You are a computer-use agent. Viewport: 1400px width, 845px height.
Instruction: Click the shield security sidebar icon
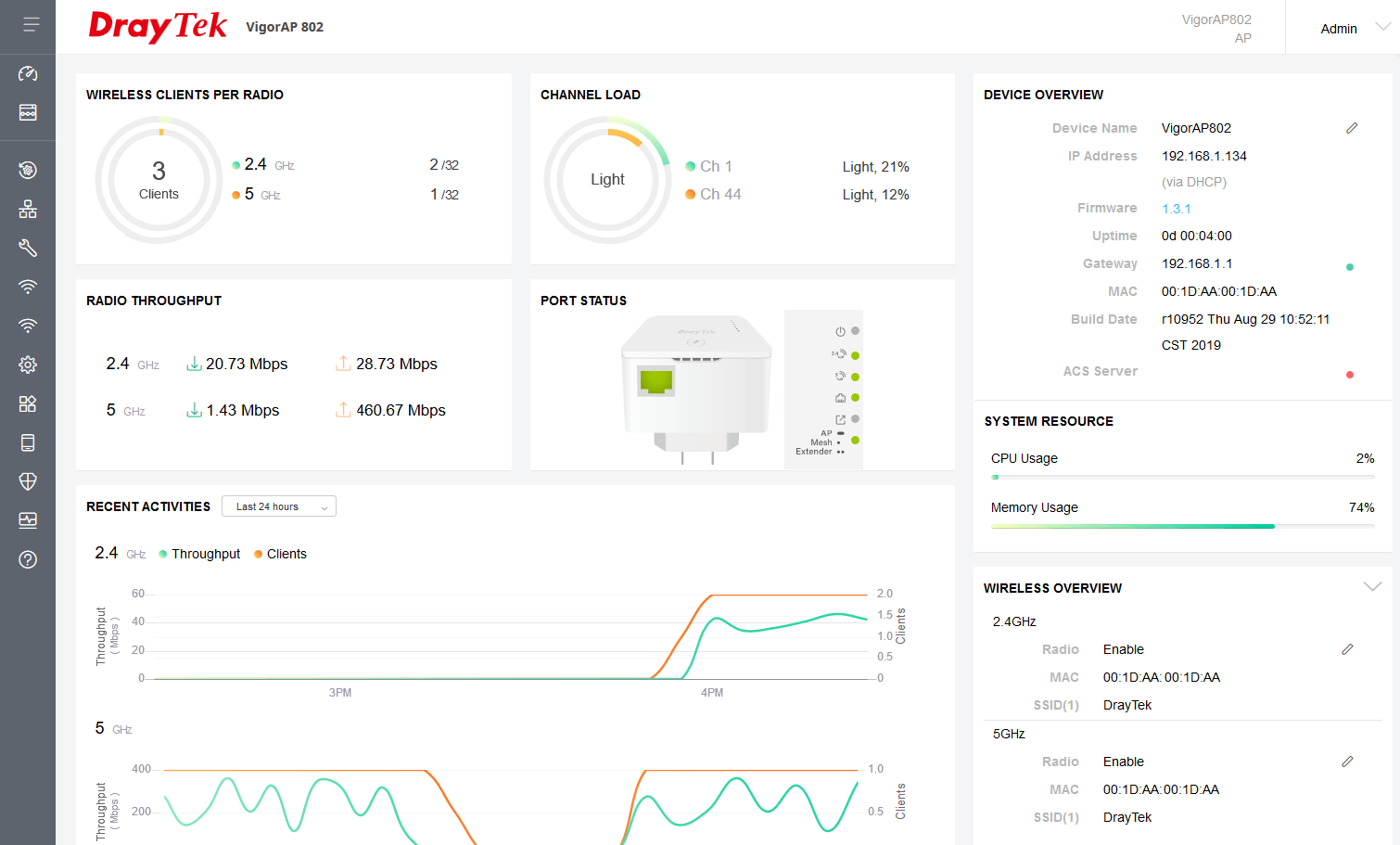pos(28,481)
